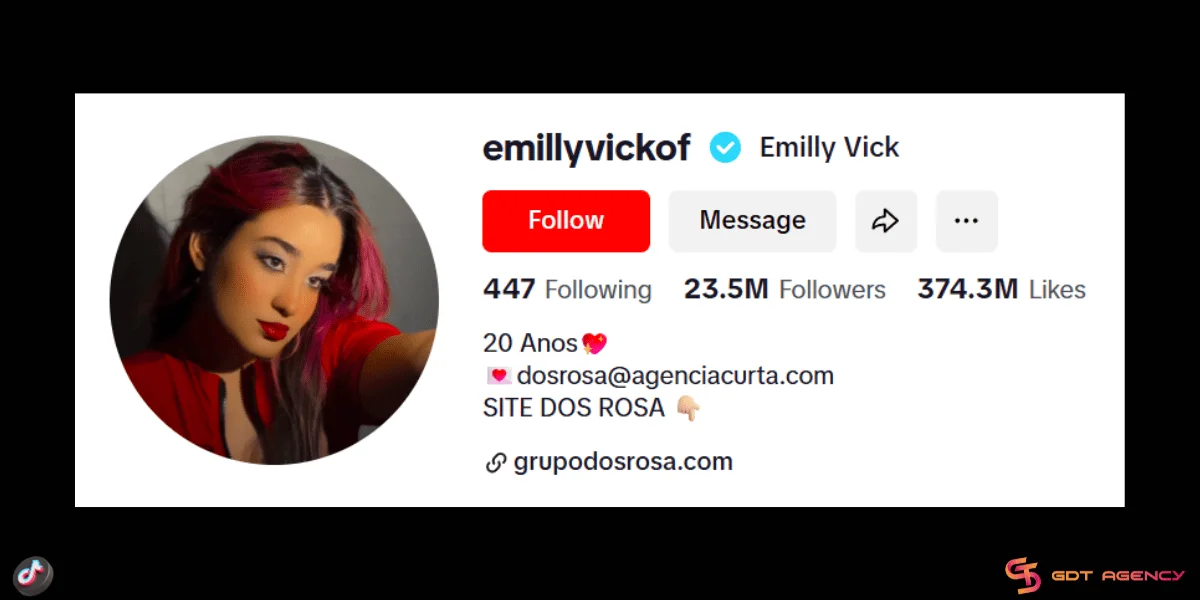
Task: Click the share arrow icon
Action: click(x=886, y=221)
